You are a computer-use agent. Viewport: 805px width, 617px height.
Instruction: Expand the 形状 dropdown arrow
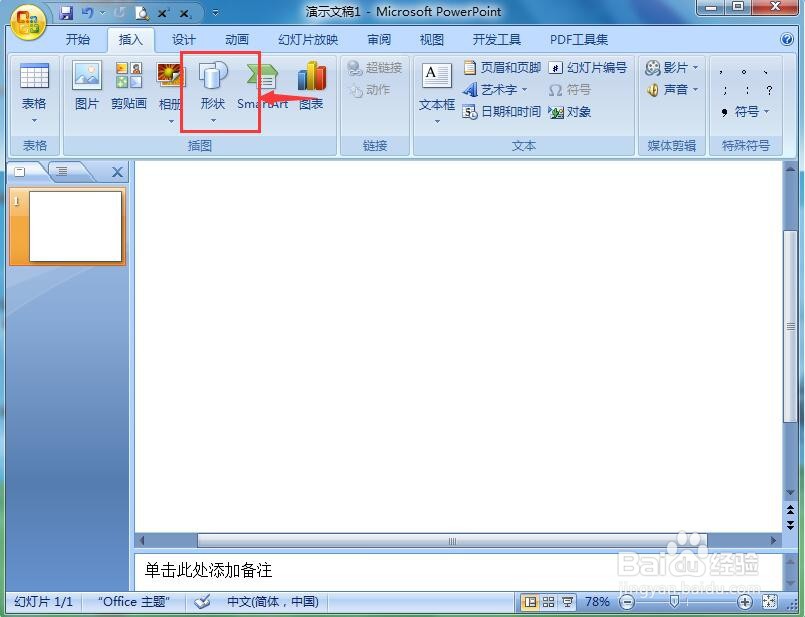click(x=214, y=121)
